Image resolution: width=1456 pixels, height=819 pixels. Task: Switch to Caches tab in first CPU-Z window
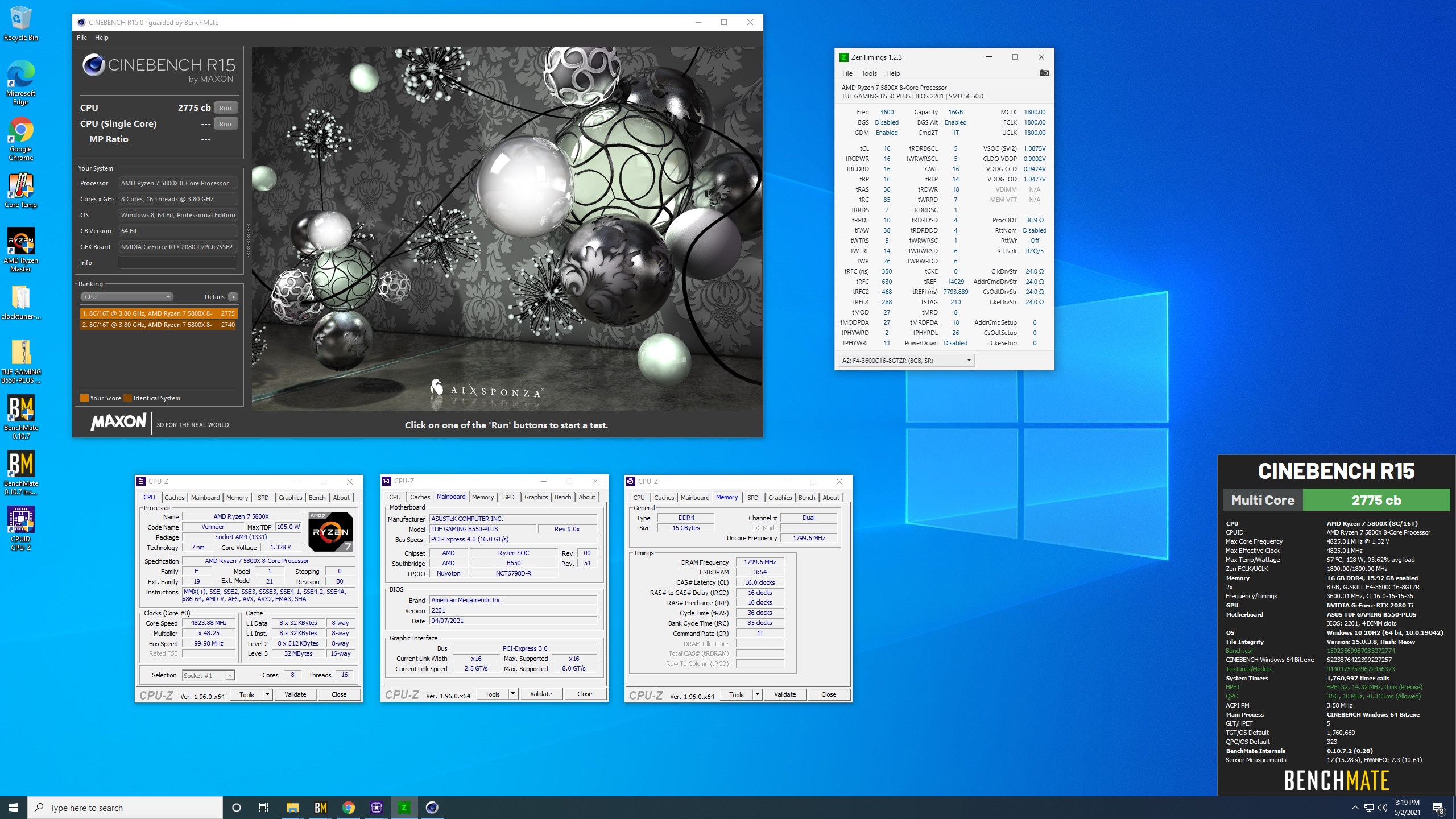175,498
